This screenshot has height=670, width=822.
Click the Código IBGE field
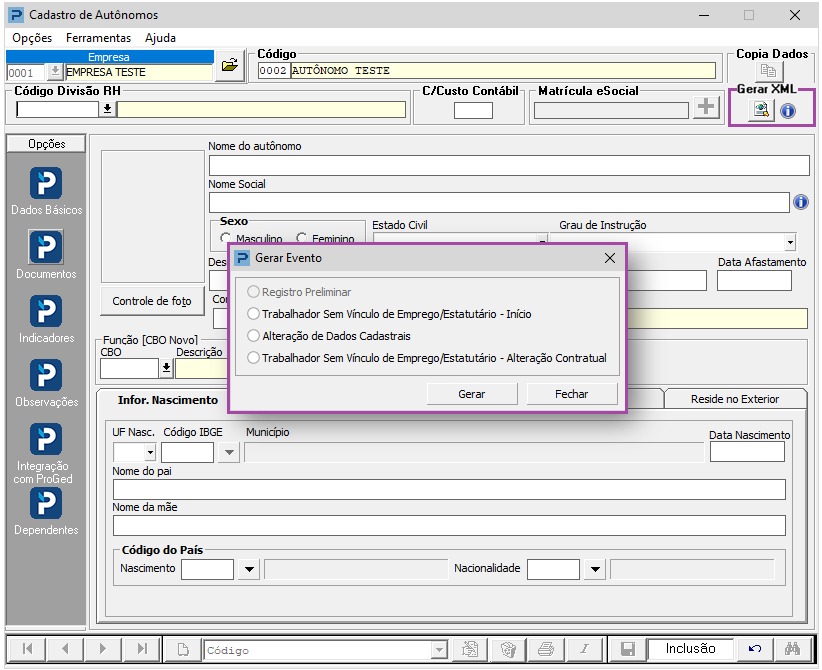coord(188,452)
